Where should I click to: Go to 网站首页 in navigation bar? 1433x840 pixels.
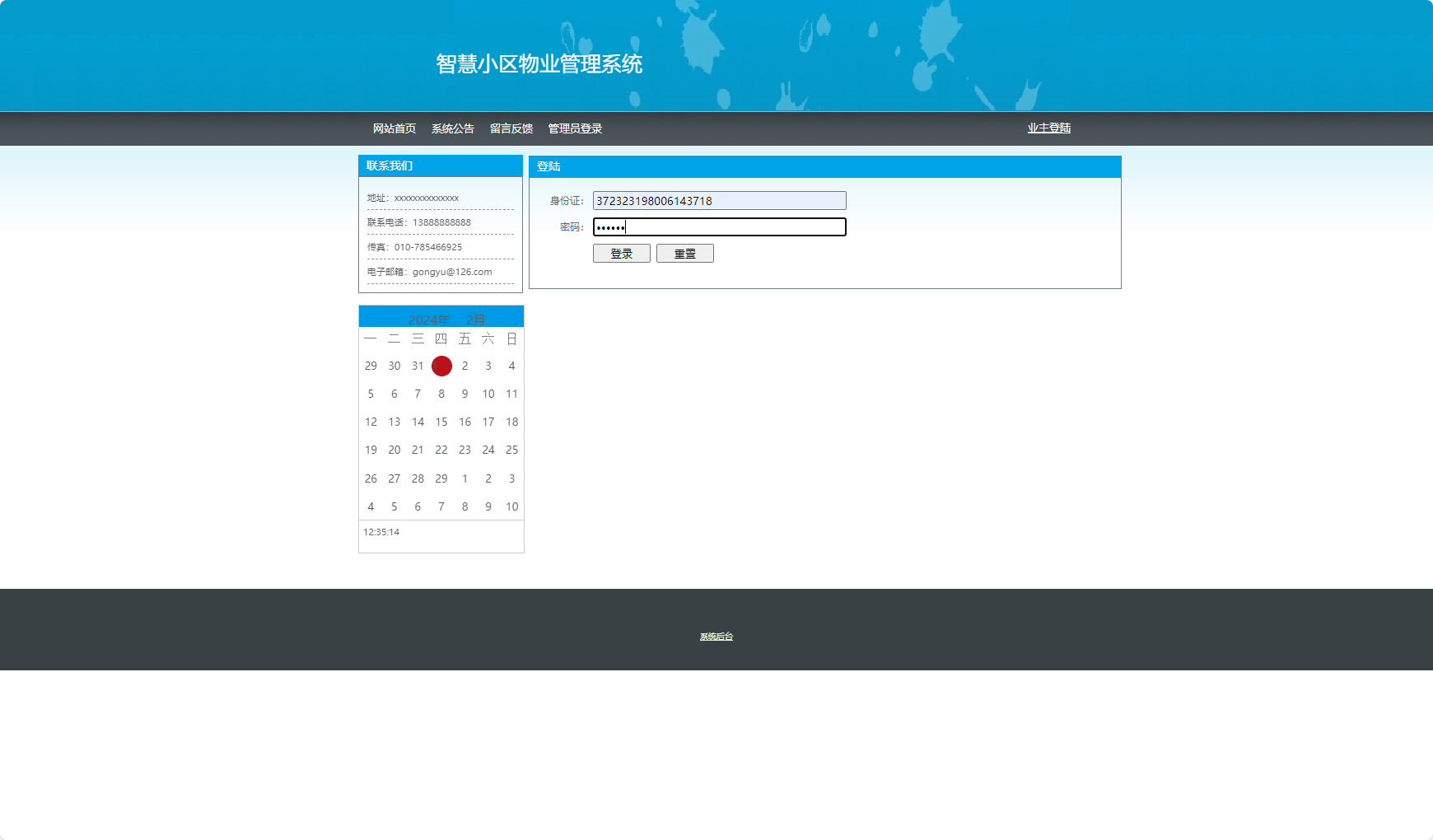(394, 128)
